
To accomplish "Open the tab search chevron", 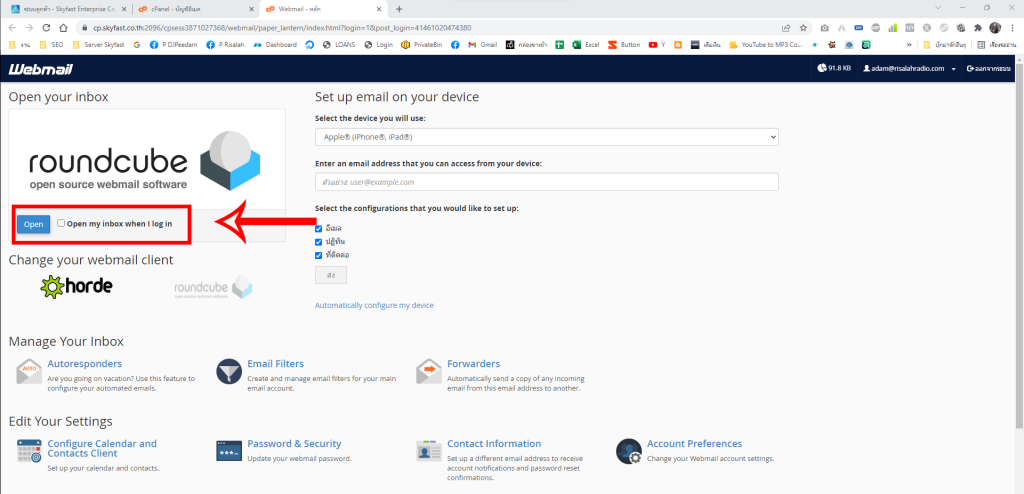I will point(938,8).
